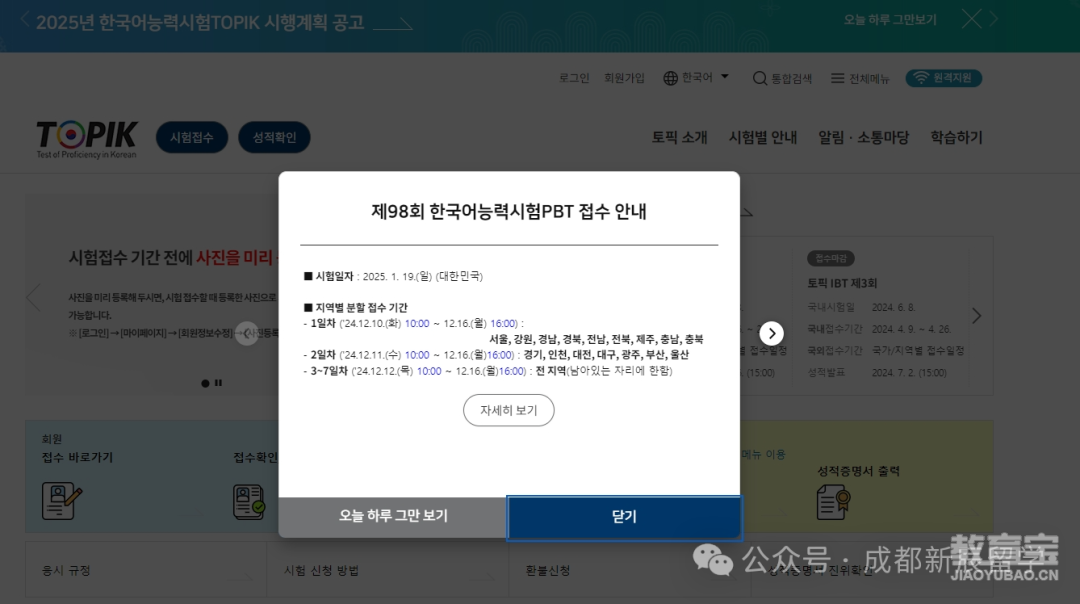The image size is (1080, 604).
Task: Click the rightmost arrow in top banner
Action: (x=993, y=19)
